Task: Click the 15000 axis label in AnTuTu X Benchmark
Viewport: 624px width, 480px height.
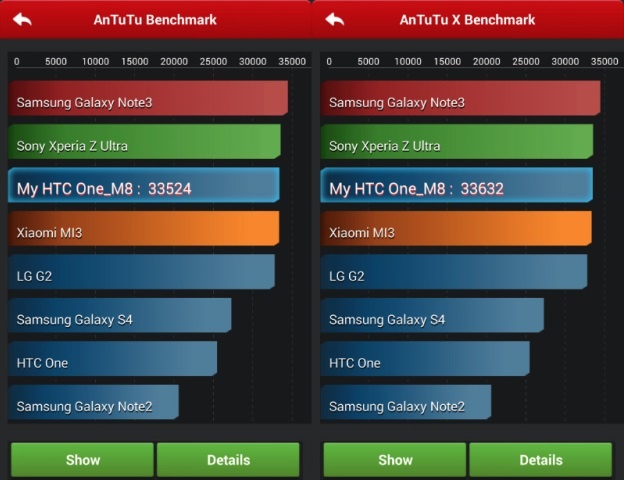Action: 447,61
